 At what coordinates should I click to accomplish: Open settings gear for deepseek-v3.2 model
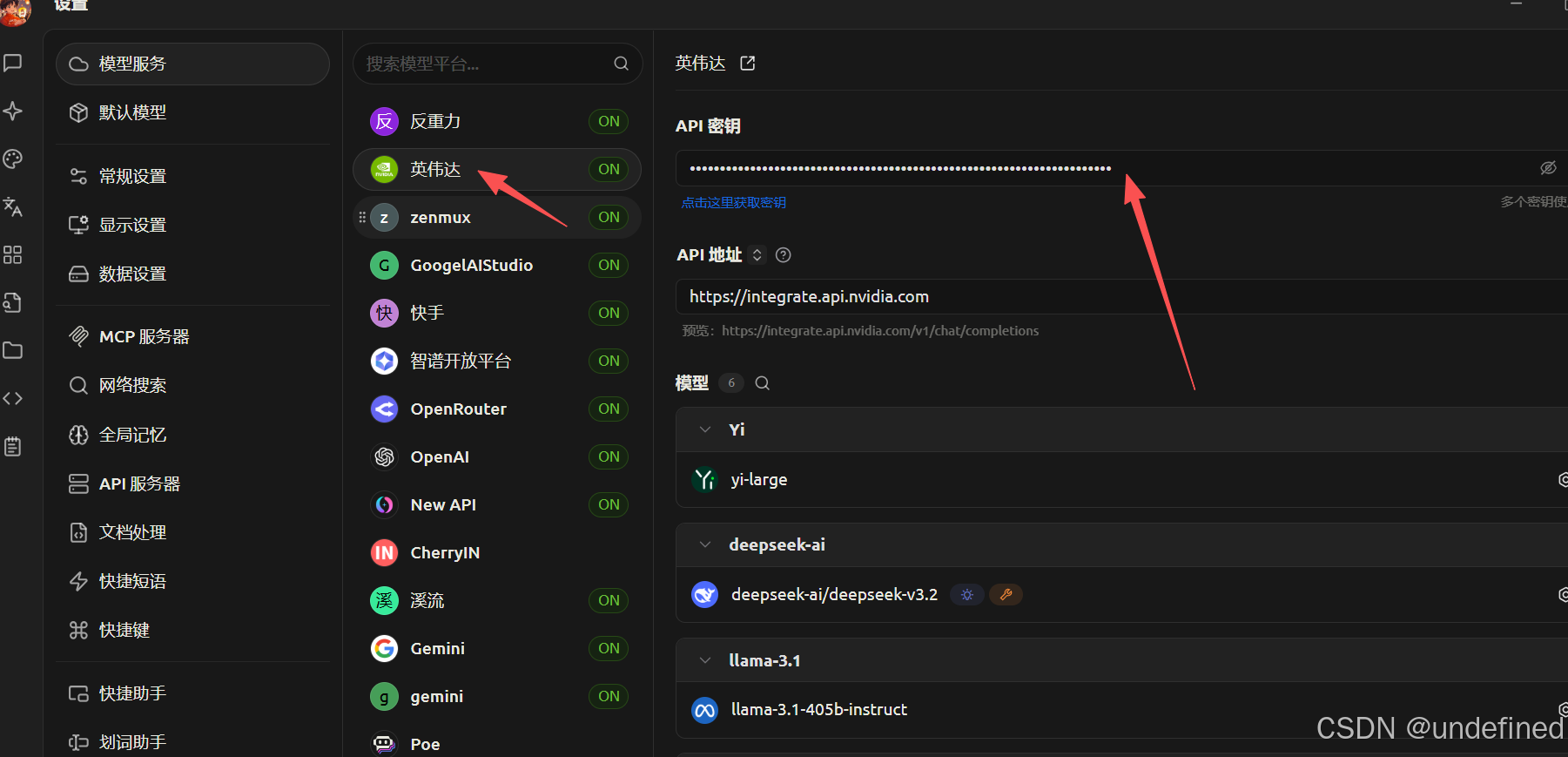[x=1563, y=594]
